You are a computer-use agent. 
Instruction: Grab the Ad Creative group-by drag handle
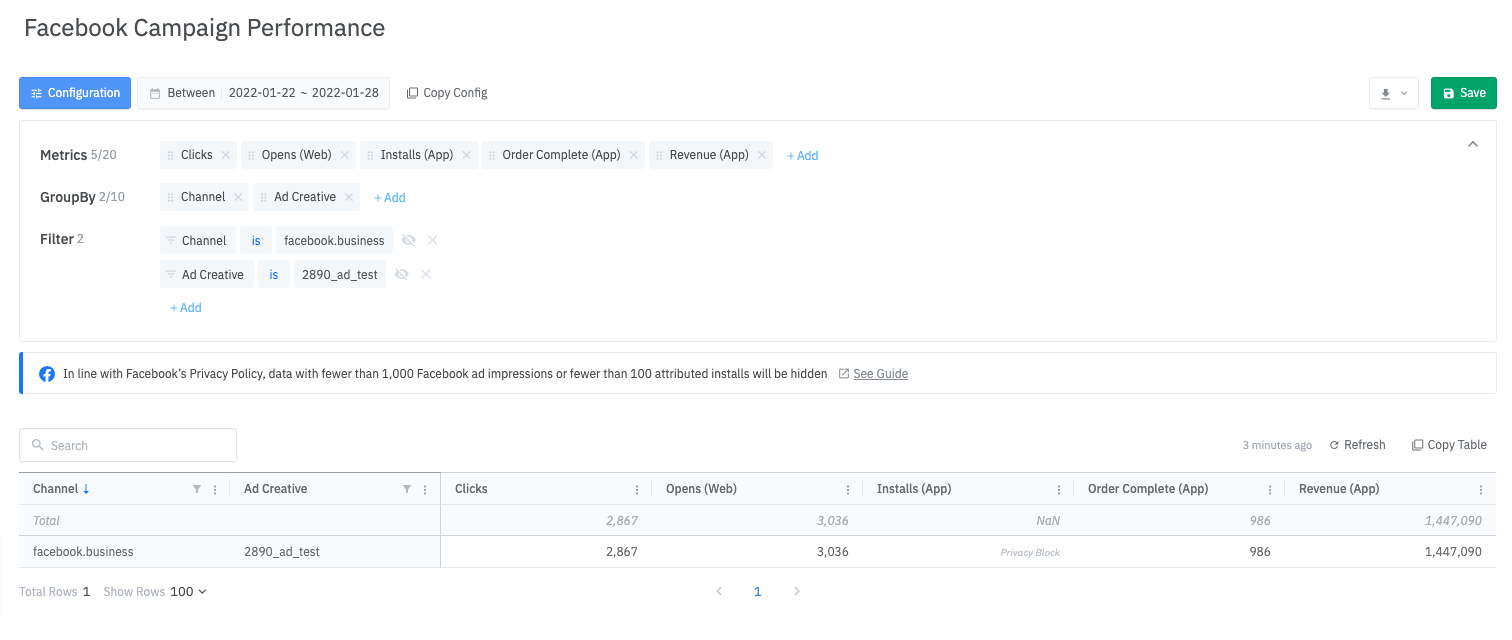coord(264,197)
